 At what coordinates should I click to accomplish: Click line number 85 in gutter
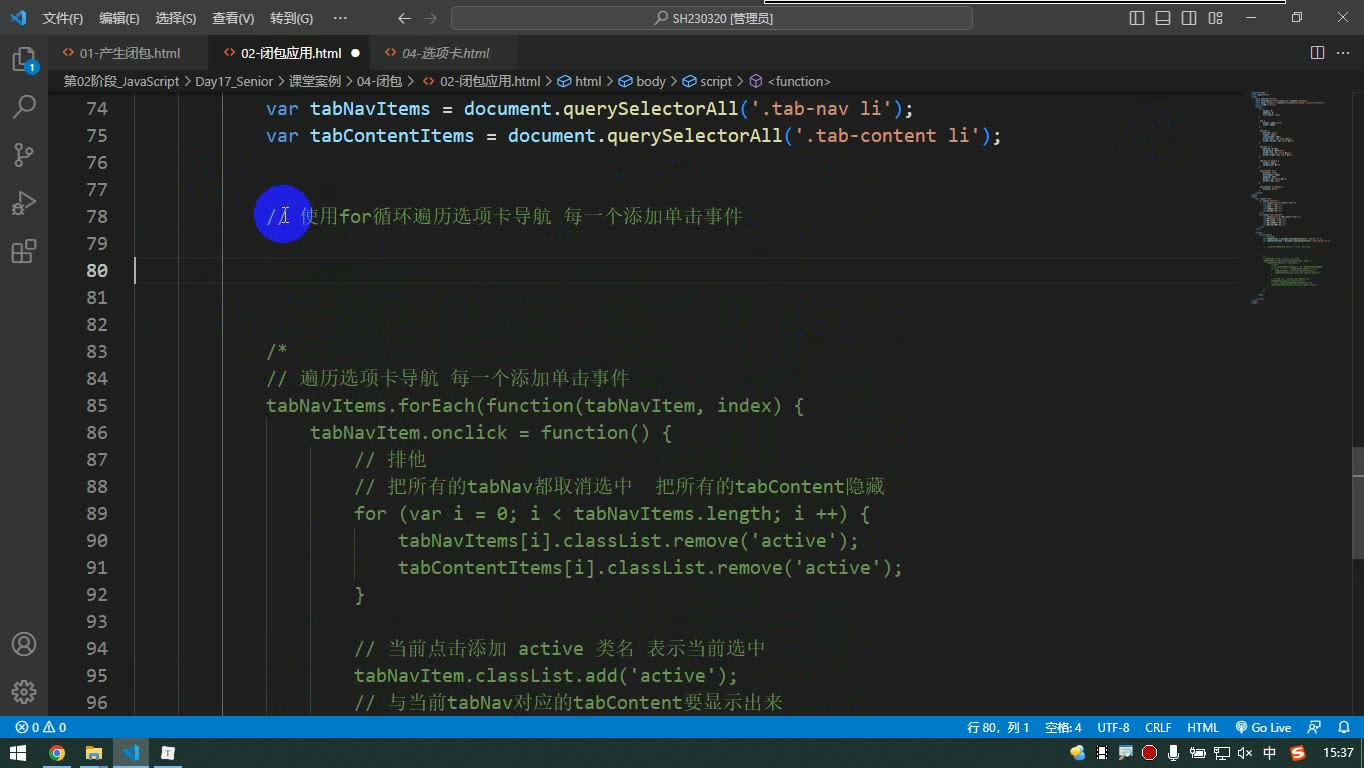97,405
